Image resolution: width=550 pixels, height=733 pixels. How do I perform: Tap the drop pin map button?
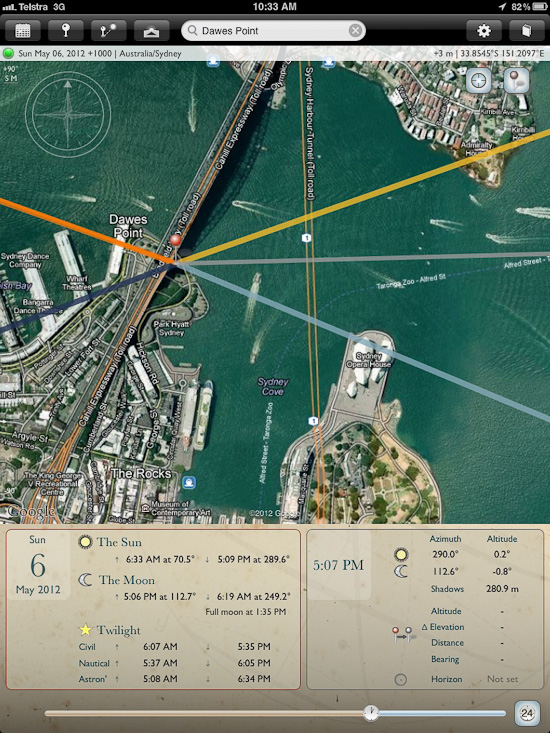tap(516, 80)
